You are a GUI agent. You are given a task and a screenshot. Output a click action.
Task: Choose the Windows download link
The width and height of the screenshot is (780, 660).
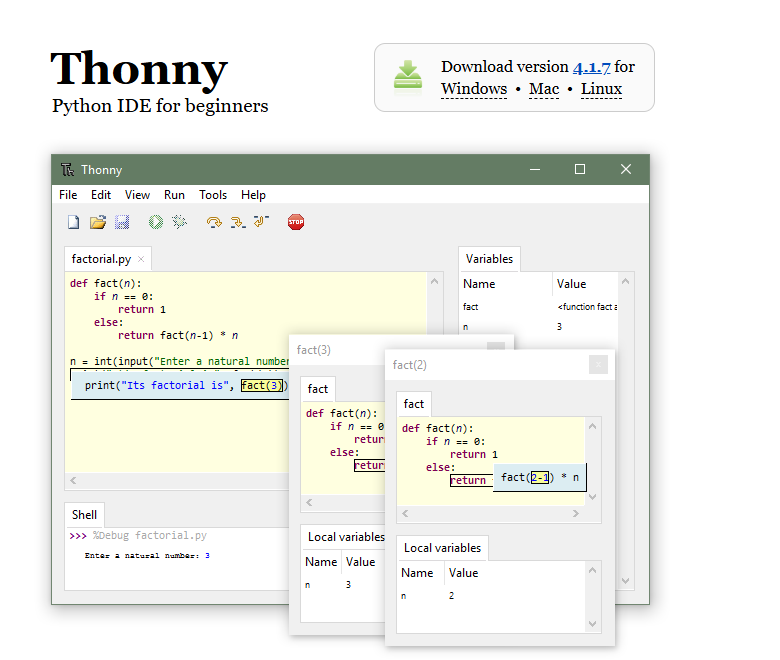[474, 89]
